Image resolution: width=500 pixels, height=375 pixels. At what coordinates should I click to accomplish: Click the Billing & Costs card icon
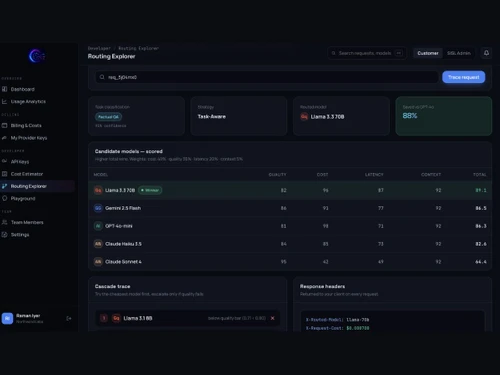4,125
